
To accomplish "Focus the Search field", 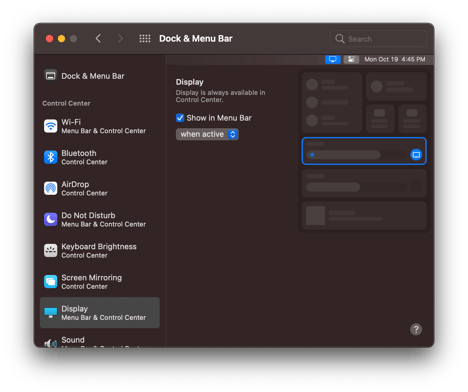I will click(x=378, y=39).
